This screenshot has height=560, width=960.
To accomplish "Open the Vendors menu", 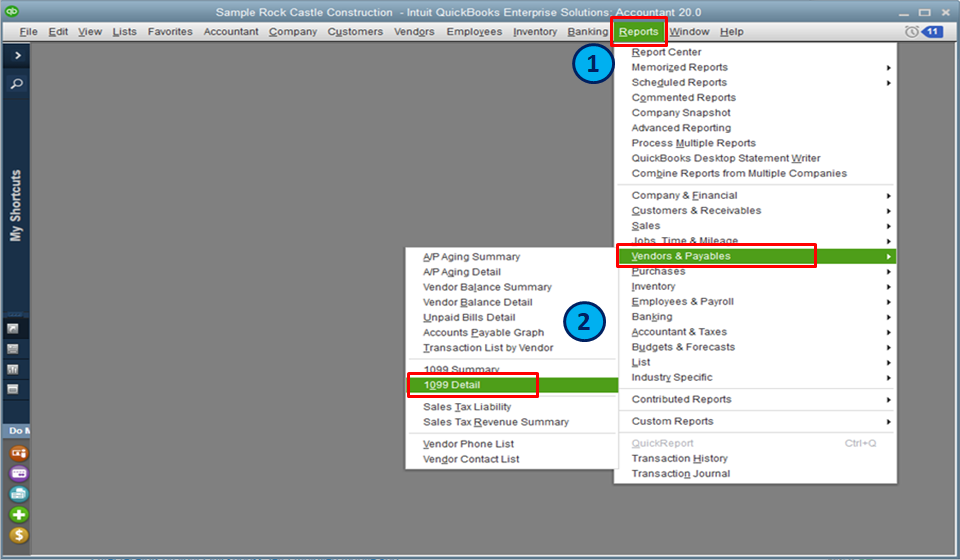I will pos(414,32).
